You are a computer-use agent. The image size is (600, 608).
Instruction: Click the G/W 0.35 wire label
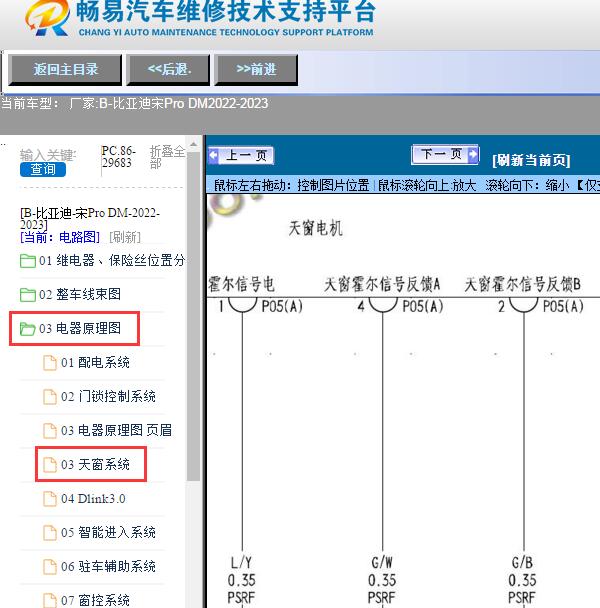coord(382,571)
